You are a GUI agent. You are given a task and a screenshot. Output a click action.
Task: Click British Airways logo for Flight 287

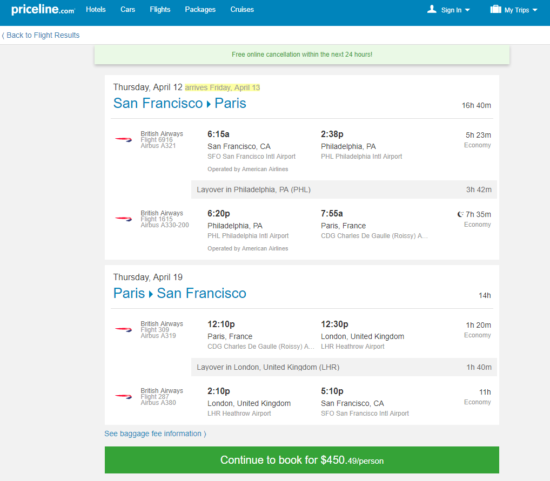coord(123,396)
